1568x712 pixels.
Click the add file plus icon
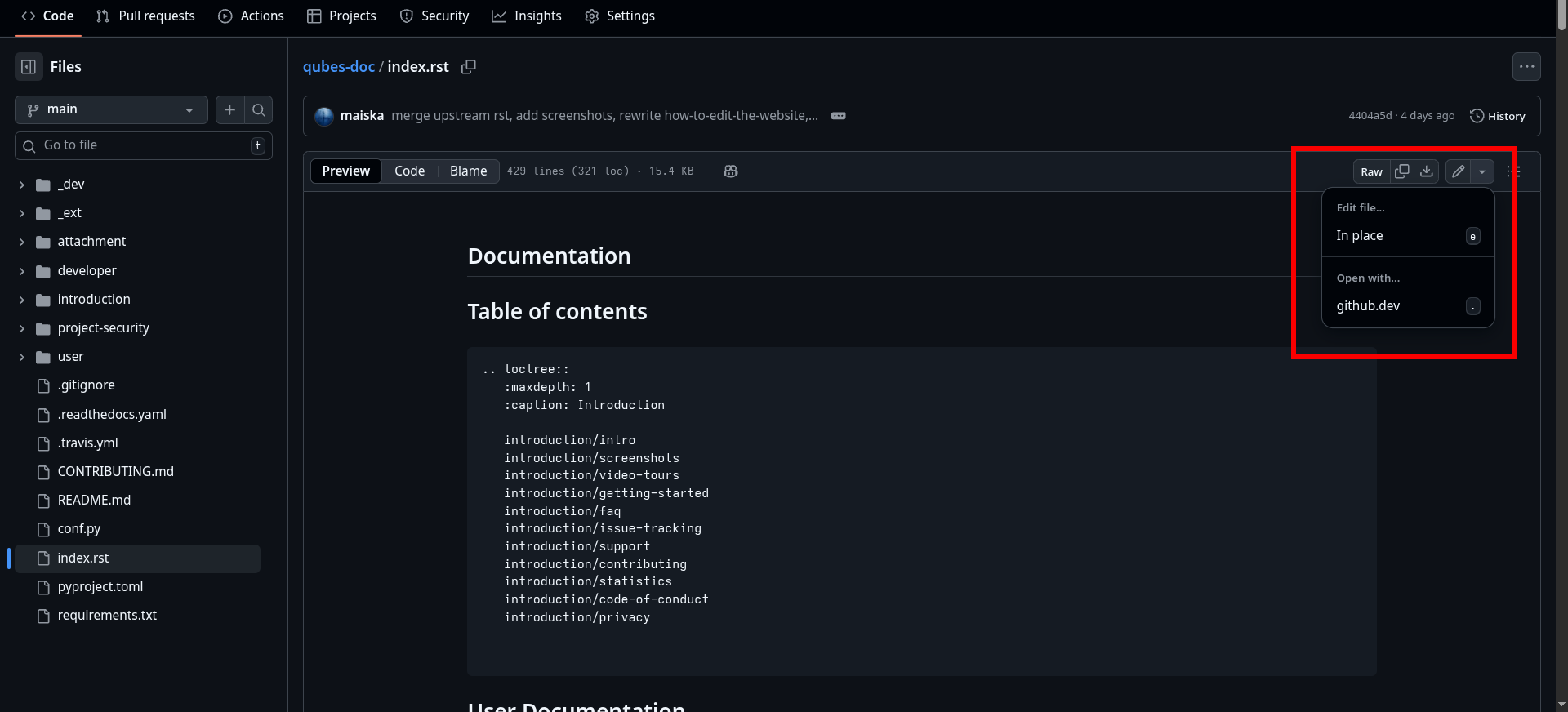[230, 109]
